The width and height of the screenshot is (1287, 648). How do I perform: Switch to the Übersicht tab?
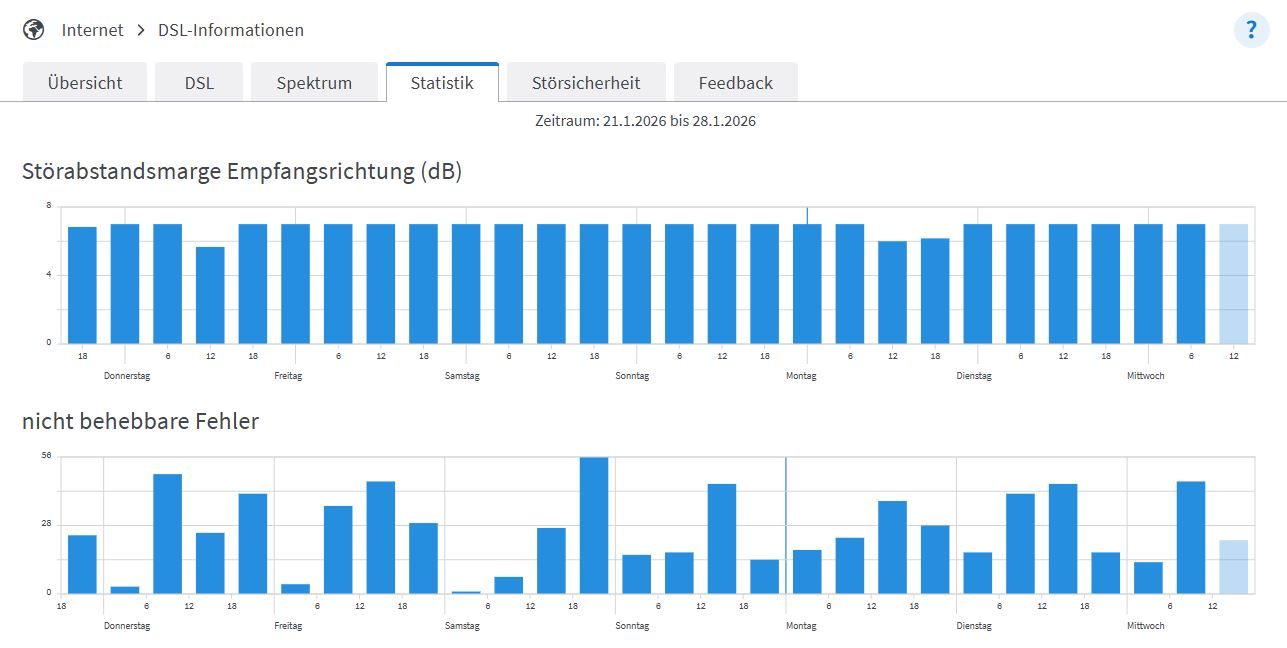pos(85,83)
